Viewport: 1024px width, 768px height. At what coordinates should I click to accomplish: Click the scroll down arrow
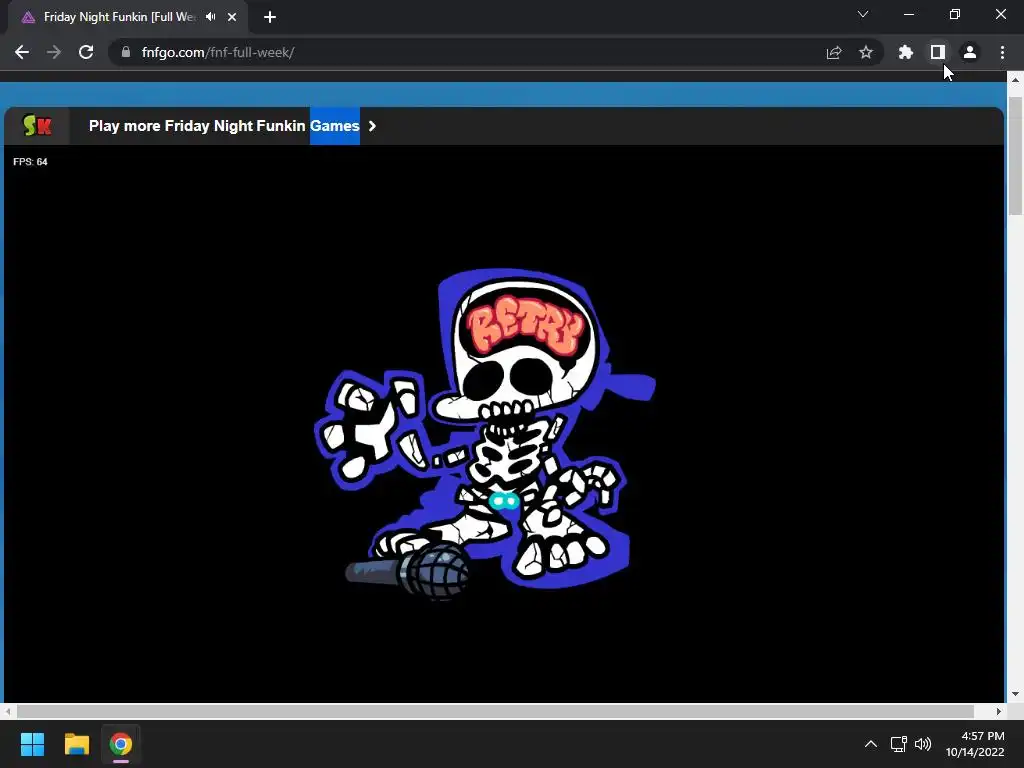click(x=1015, y=694)
